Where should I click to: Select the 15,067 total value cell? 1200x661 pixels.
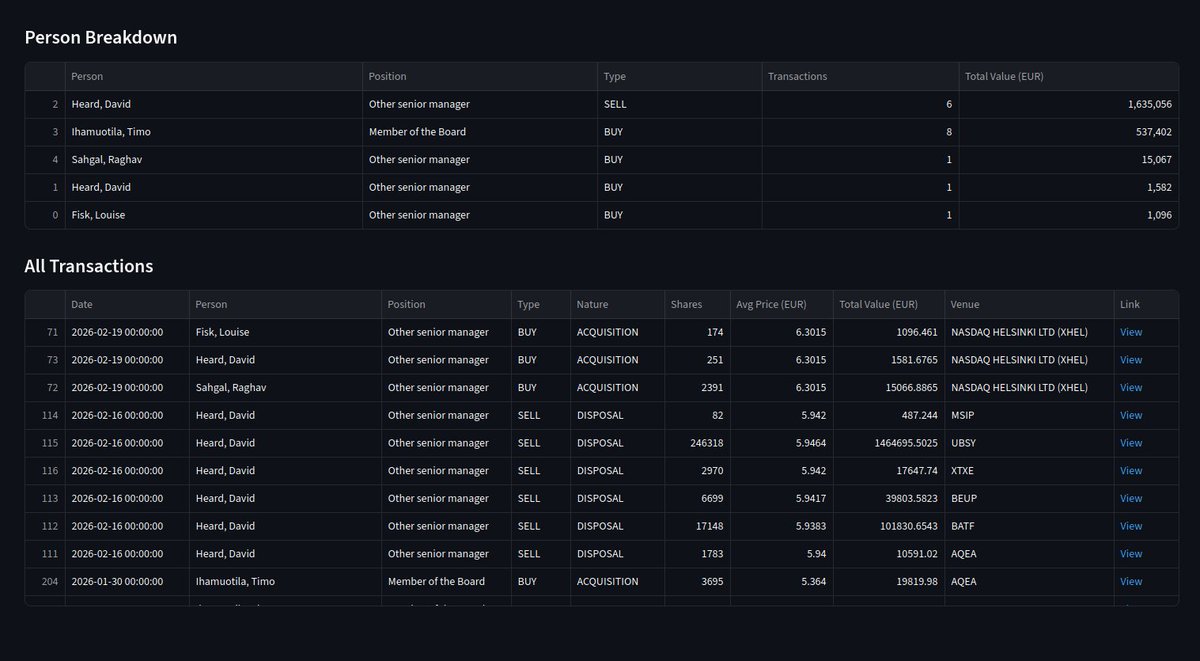1068,160
